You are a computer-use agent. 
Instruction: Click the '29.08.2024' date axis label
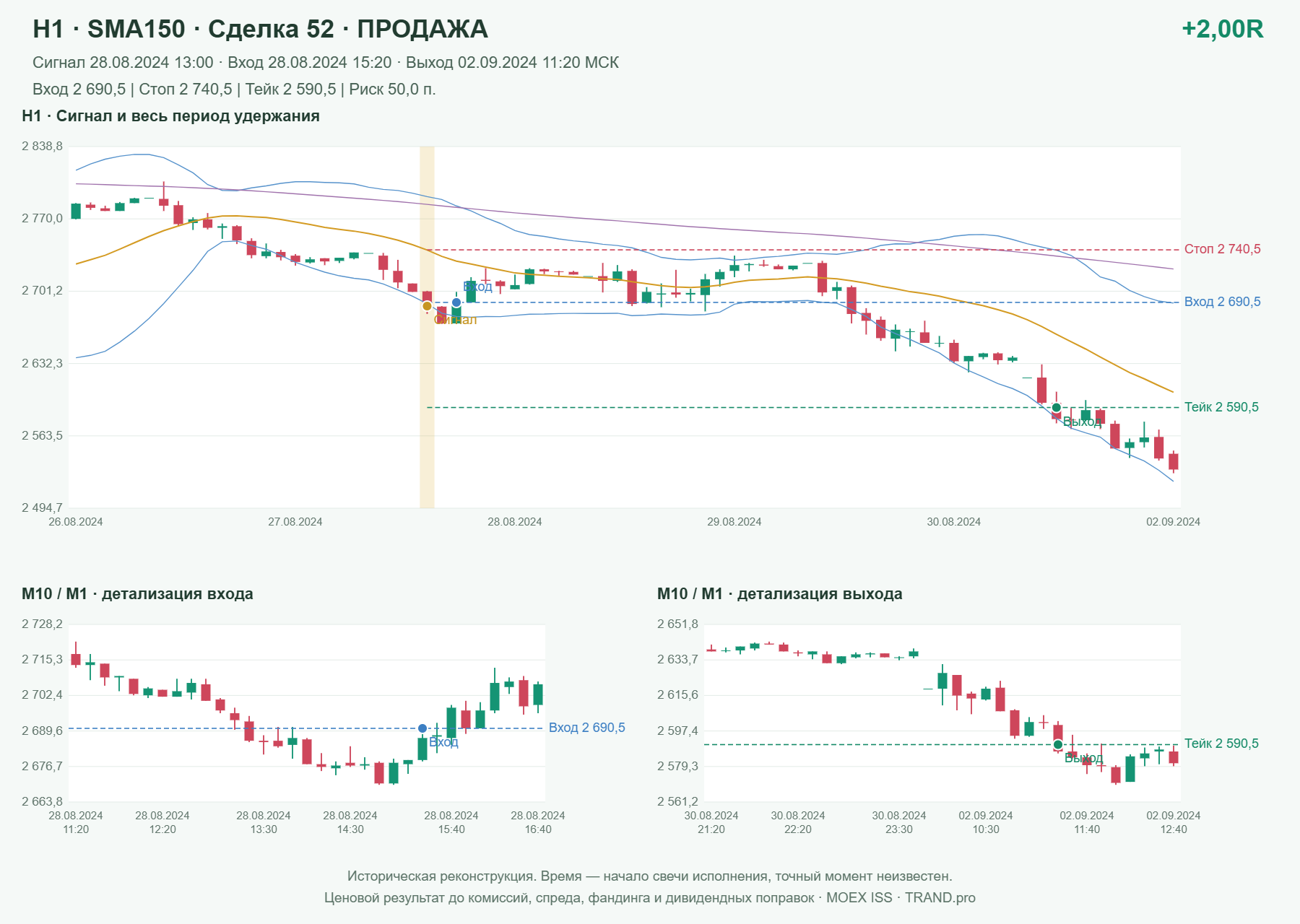tap(734, 522)
